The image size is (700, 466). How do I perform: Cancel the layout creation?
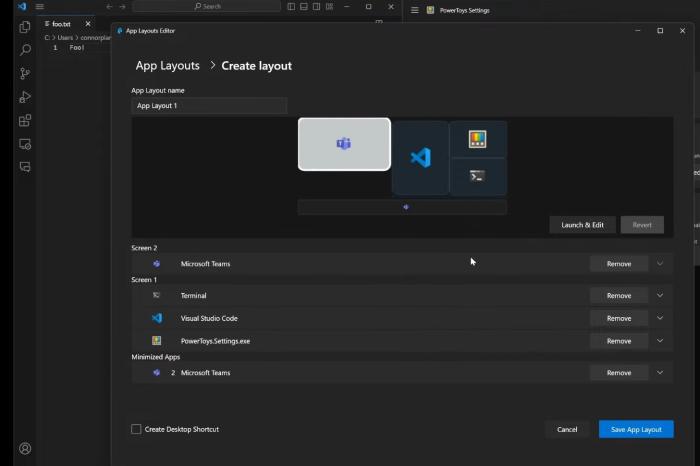click(567, 429)
